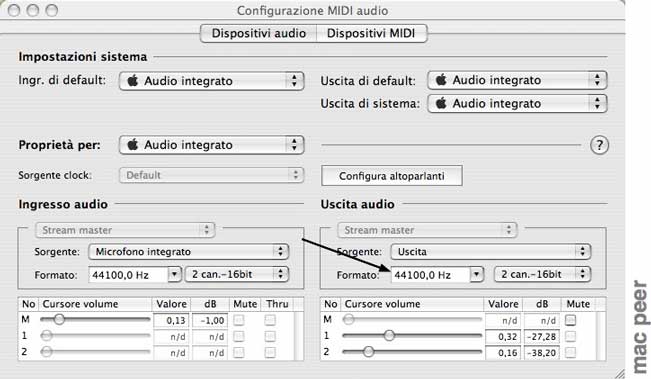Viewport: 651px width, 379px height.
Task: Open output 2 can.-16bit format dropdown
Action: tap(542, 274)
